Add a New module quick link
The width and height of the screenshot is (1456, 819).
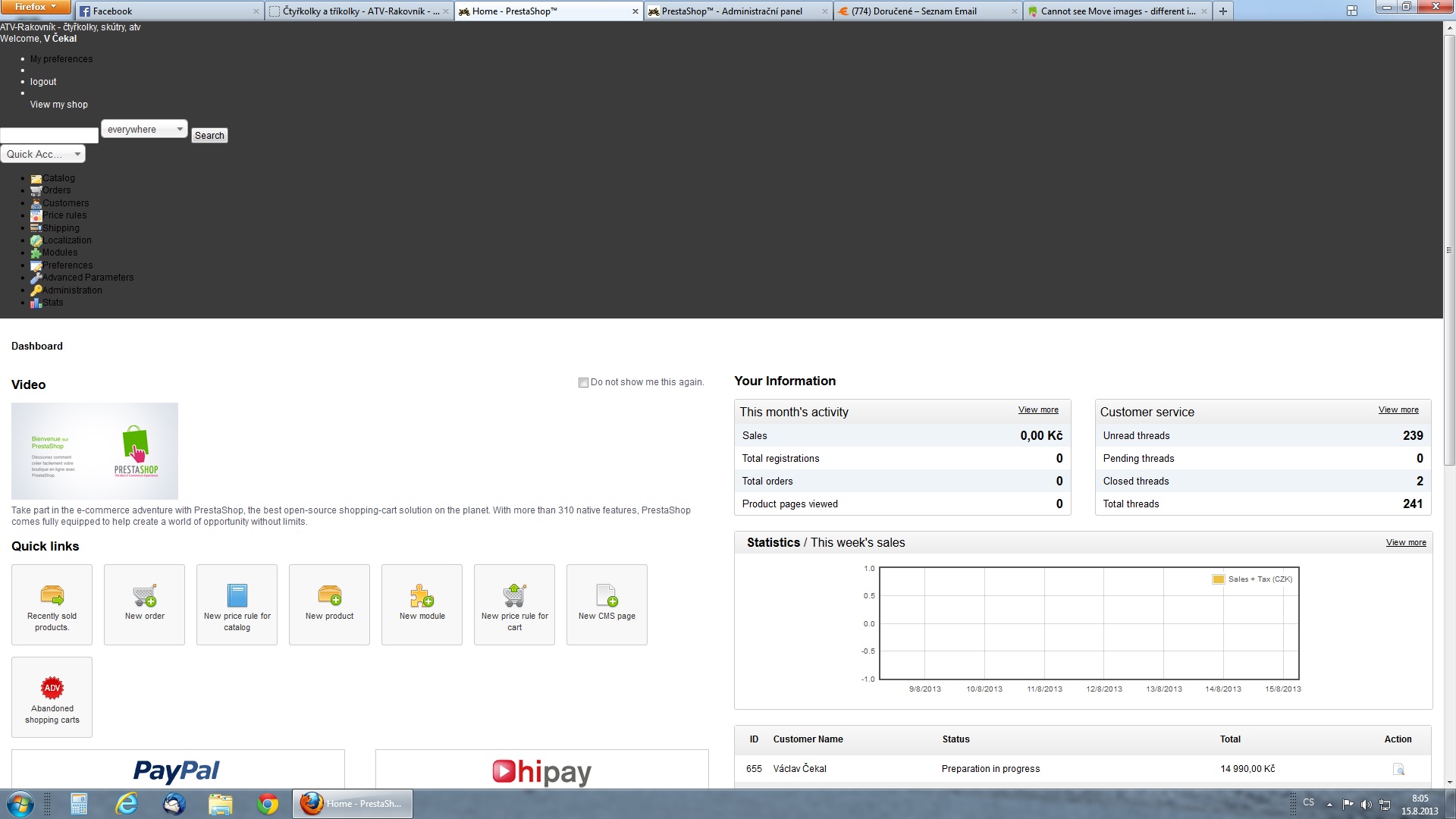(422, 604)
